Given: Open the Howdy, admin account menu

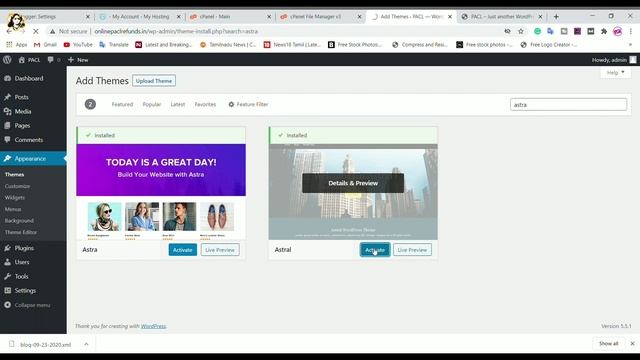Looking at the screenshot, I should click(x=614, y=60).
